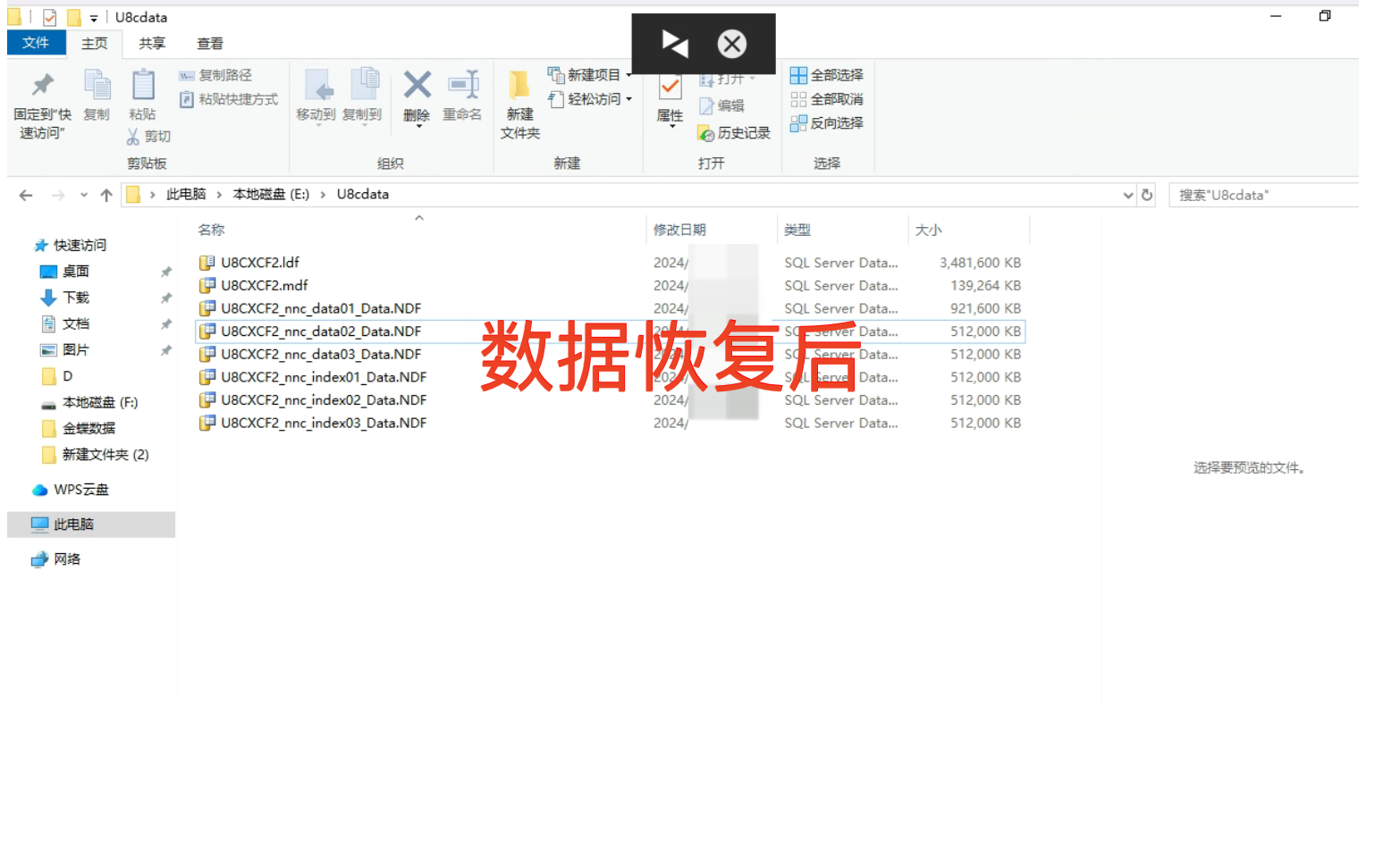
Task: Click the Back navigation arrow
Action: [x=26, y=195]
